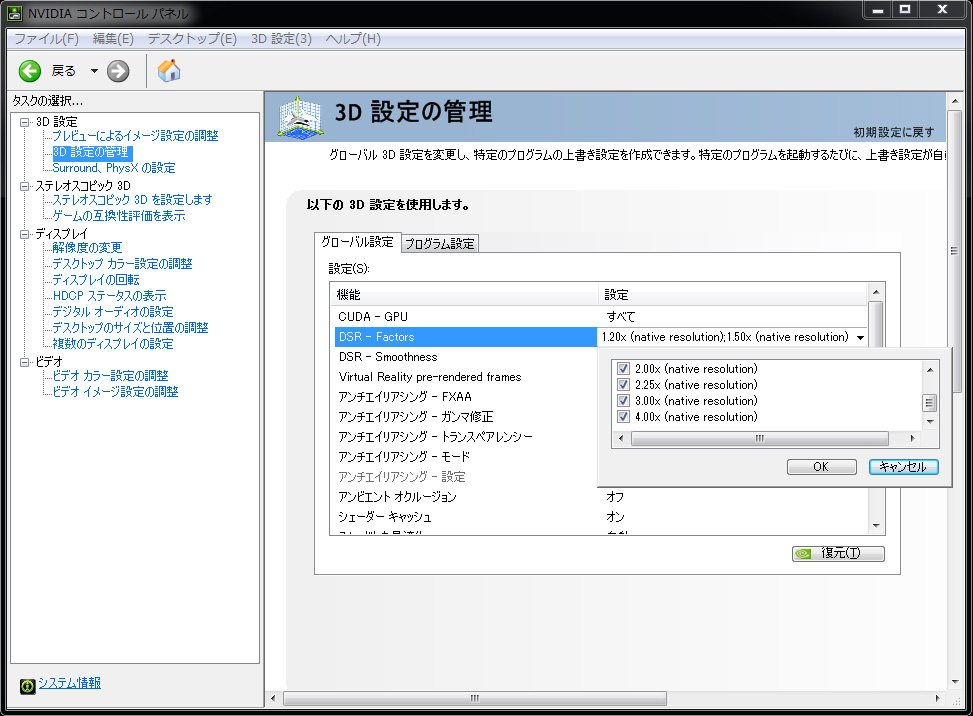
Task: Click 初期設定に戻す link
Action: click(894, 132)
